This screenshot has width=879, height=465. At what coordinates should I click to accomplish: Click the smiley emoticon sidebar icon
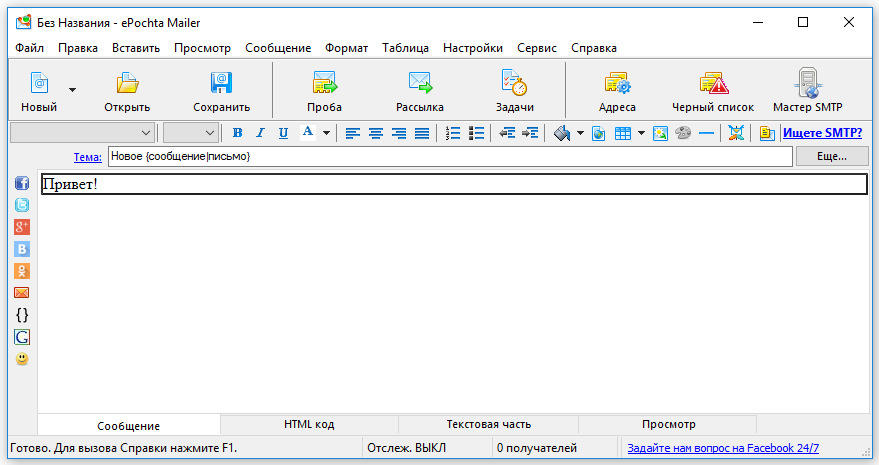pyautogui.click(x=22, y=358)
